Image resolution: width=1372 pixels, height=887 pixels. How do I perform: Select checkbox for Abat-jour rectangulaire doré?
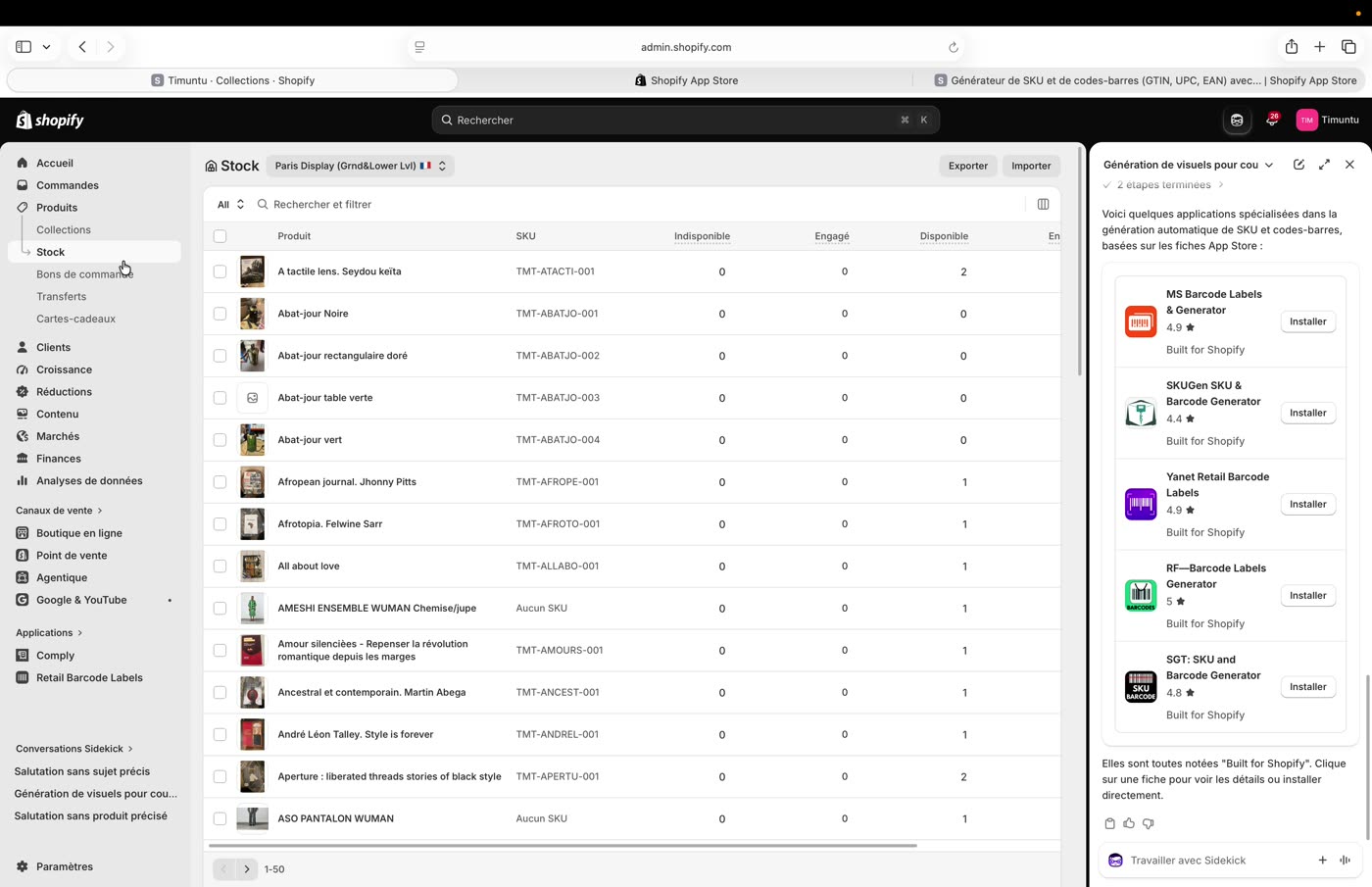220,356
